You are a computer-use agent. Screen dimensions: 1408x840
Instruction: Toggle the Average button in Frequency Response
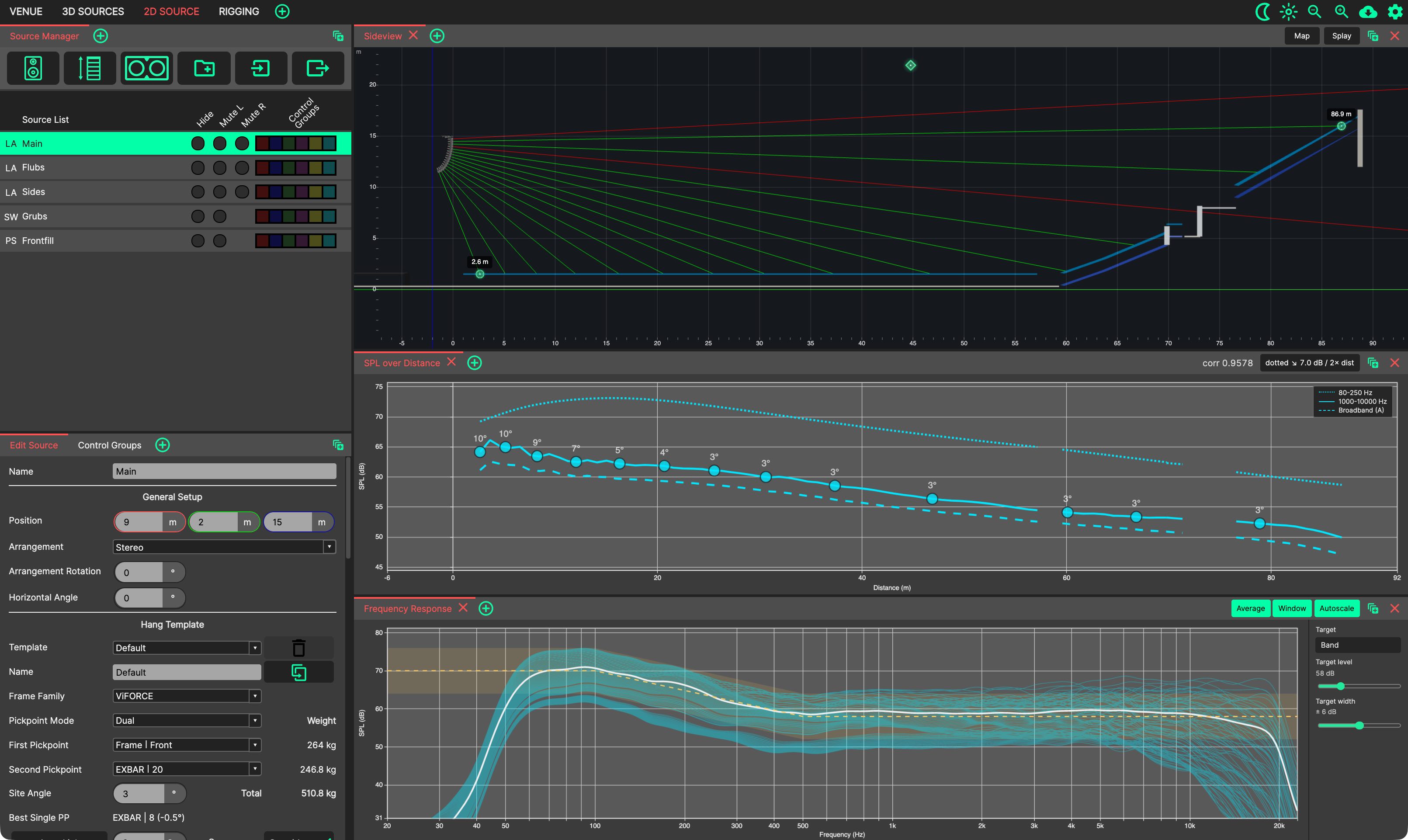pyautogui.click(x=1250, y=608)
